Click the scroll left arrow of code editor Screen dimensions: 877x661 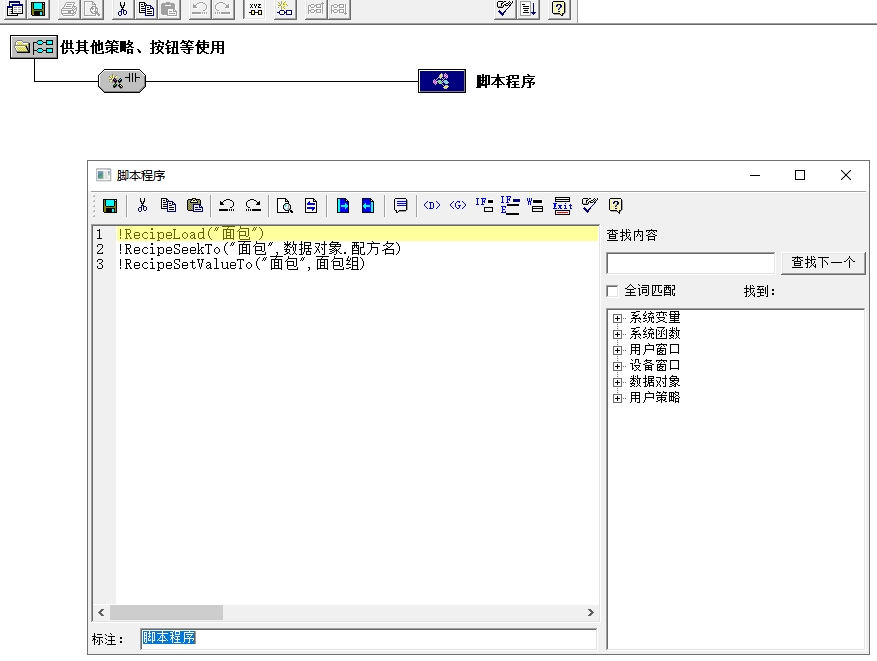[101, 612]
